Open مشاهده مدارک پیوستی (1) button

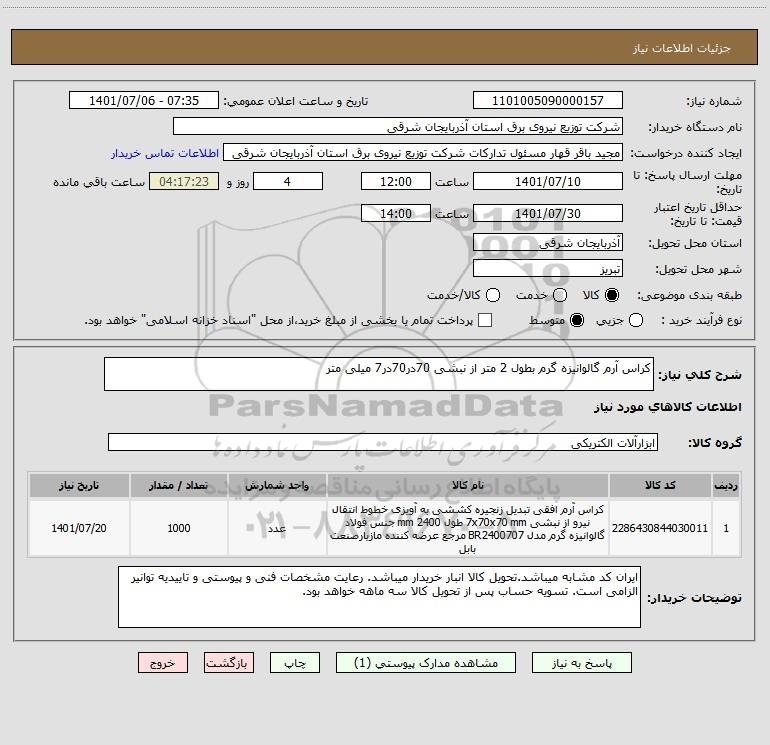click(426, 663)
